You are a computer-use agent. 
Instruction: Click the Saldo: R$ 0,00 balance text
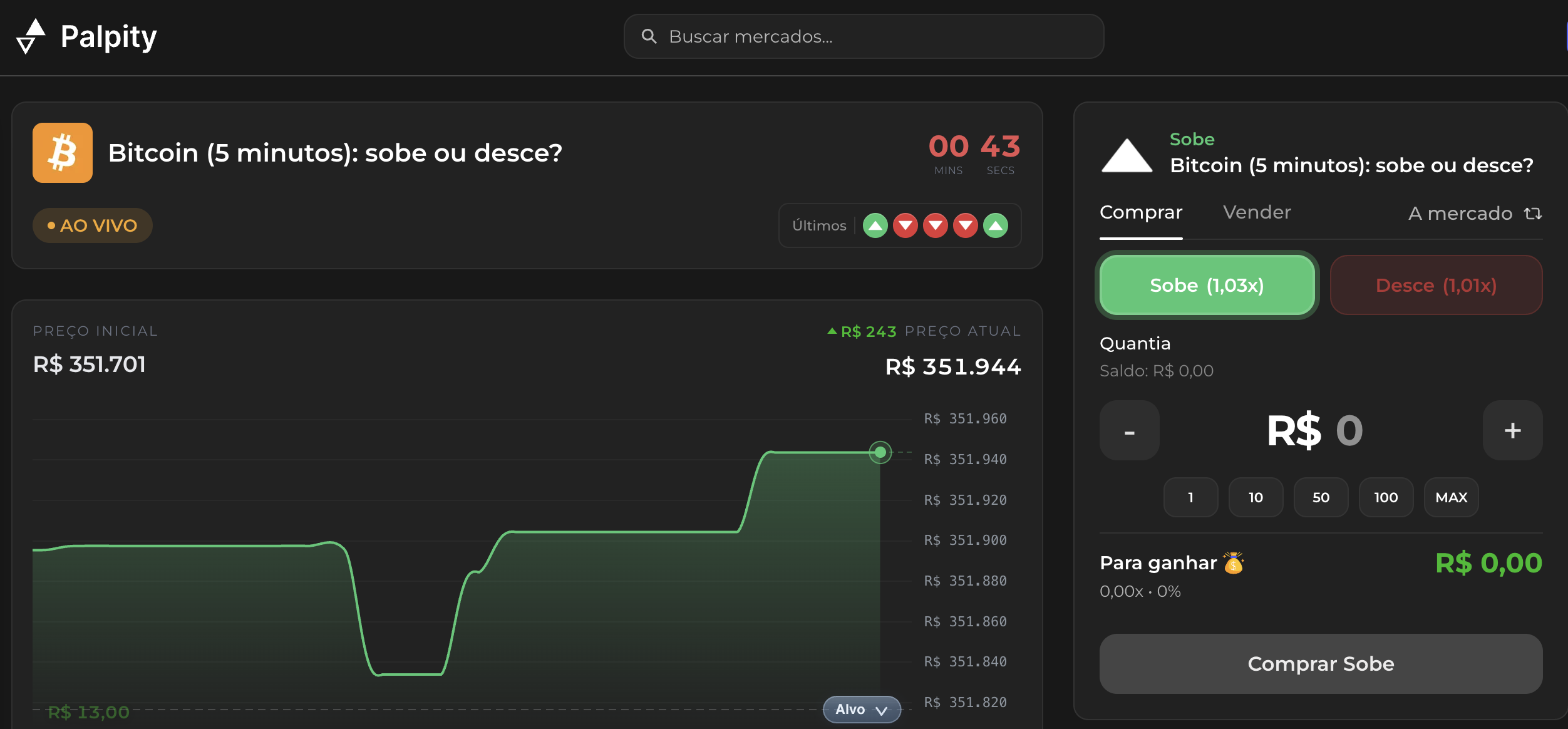[1157, 371]
